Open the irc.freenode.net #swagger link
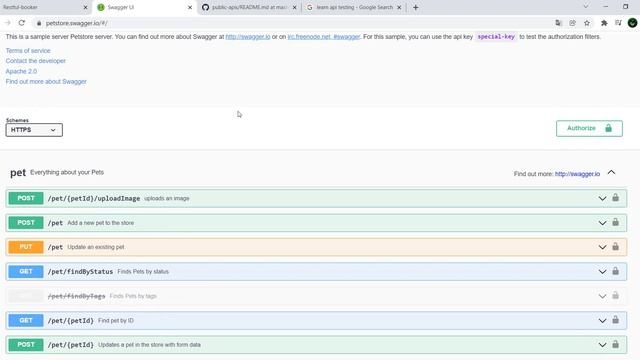 click(x=324, y=37)
